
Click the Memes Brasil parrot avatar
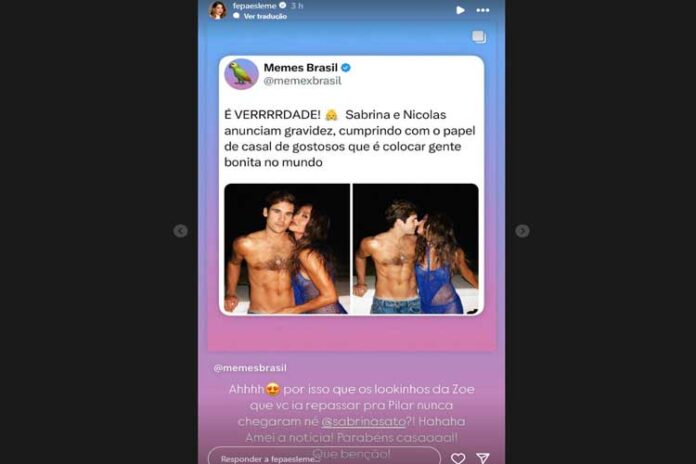click(x=241, y=74)
